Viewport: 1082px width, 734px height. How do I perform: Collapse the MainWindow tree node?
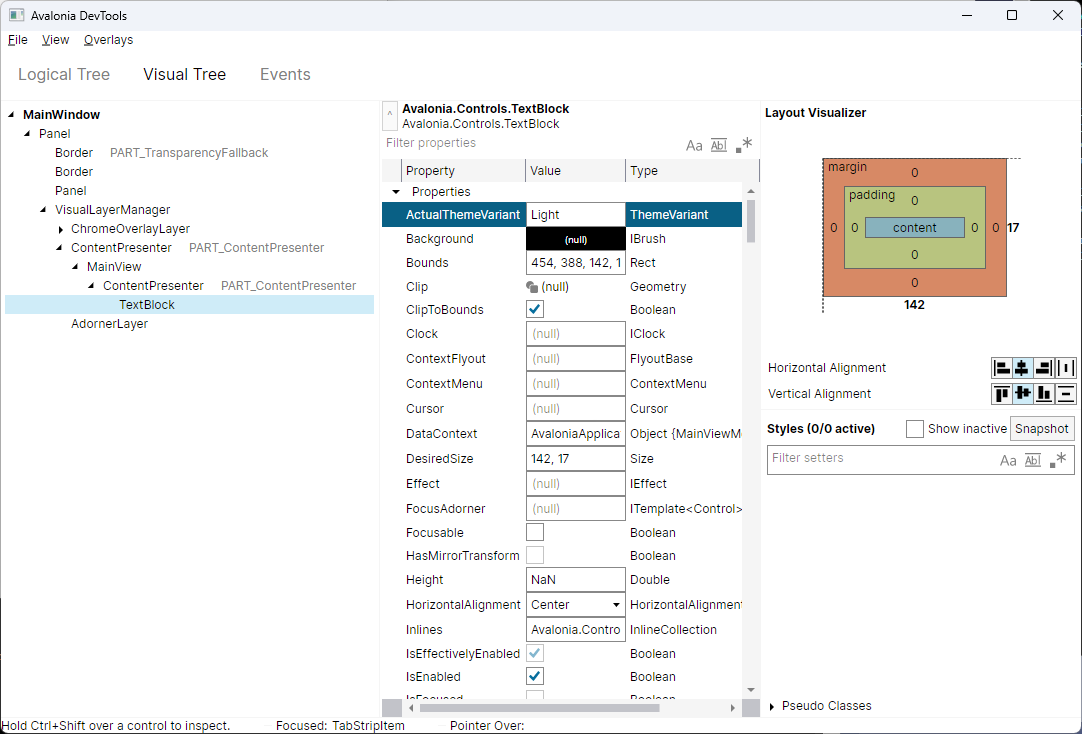(12, 115)
